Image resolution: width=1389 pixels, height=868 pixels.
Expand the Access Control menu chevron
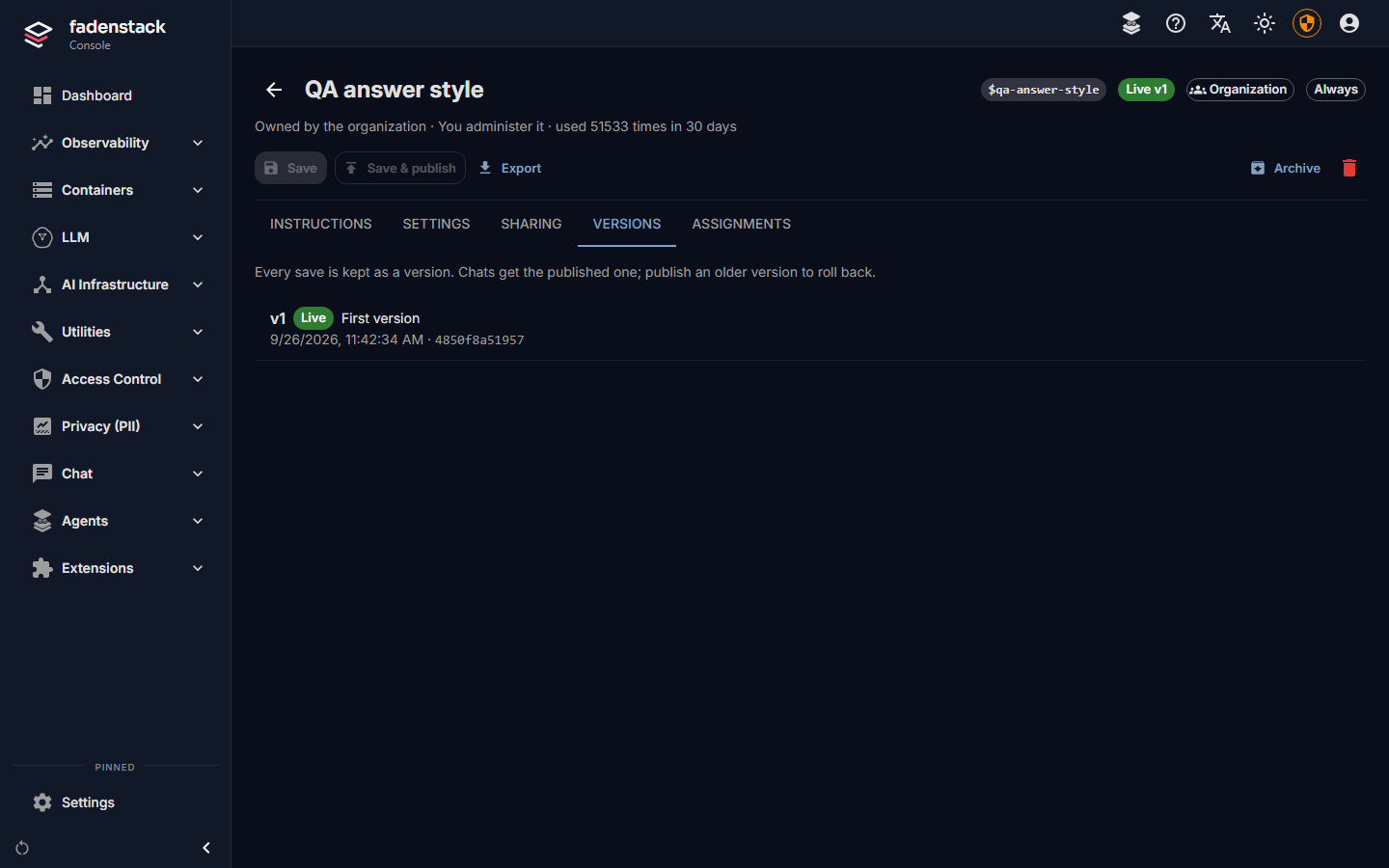(x=198, y=379)
